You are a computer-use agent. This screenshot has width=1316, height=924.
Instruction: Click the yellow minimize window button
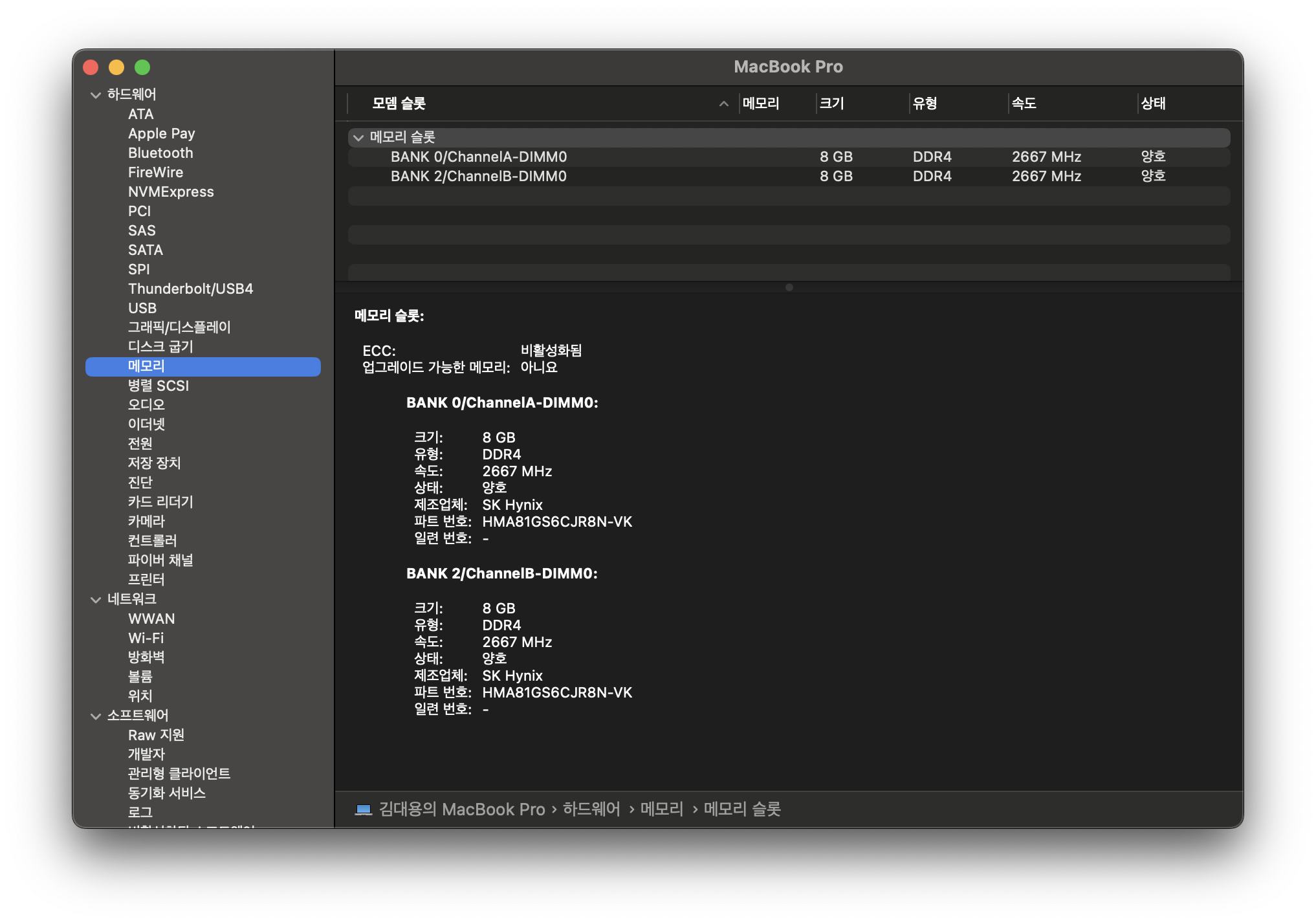[x=116, y=67]
